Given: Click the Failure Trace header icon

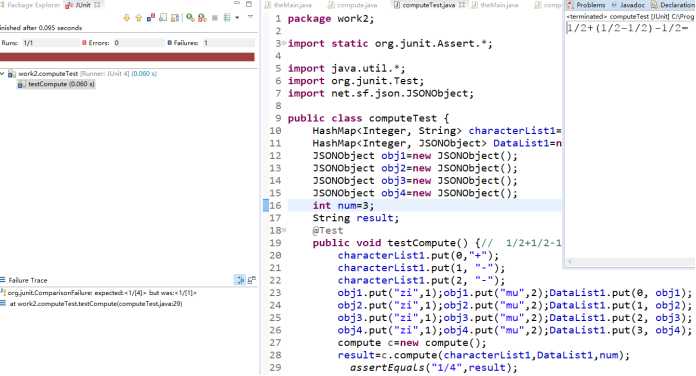Looking at the screenshot, I should [x=3, y=280].
